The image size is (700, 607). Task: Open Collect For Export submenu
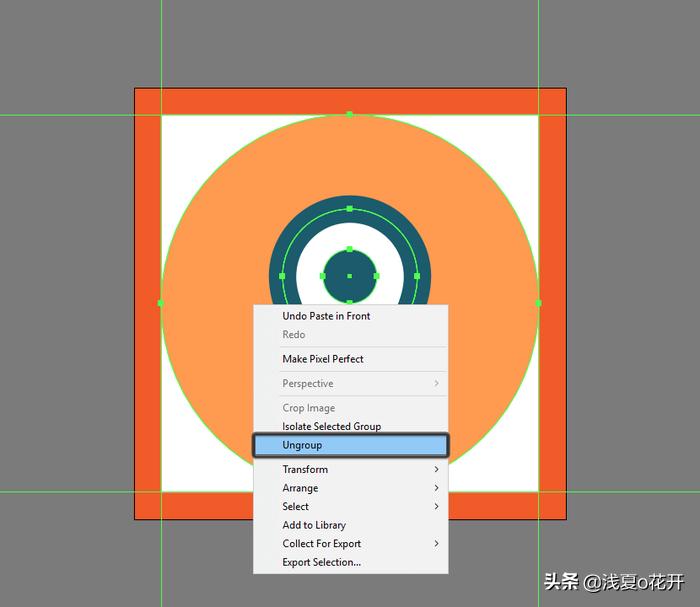coord(436,544)
